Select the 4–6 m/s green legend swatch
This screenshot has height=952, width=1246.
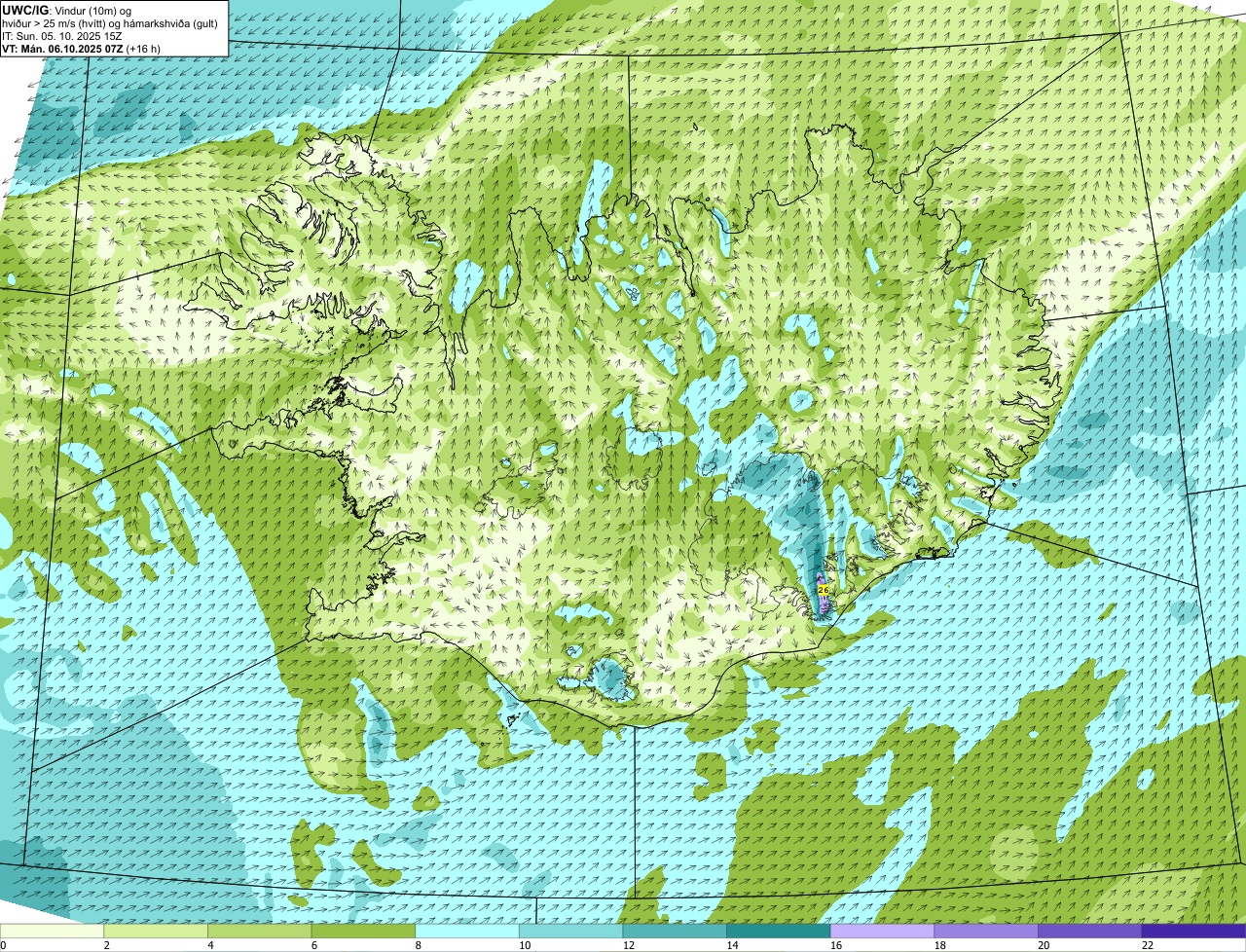tap(259, 931)
